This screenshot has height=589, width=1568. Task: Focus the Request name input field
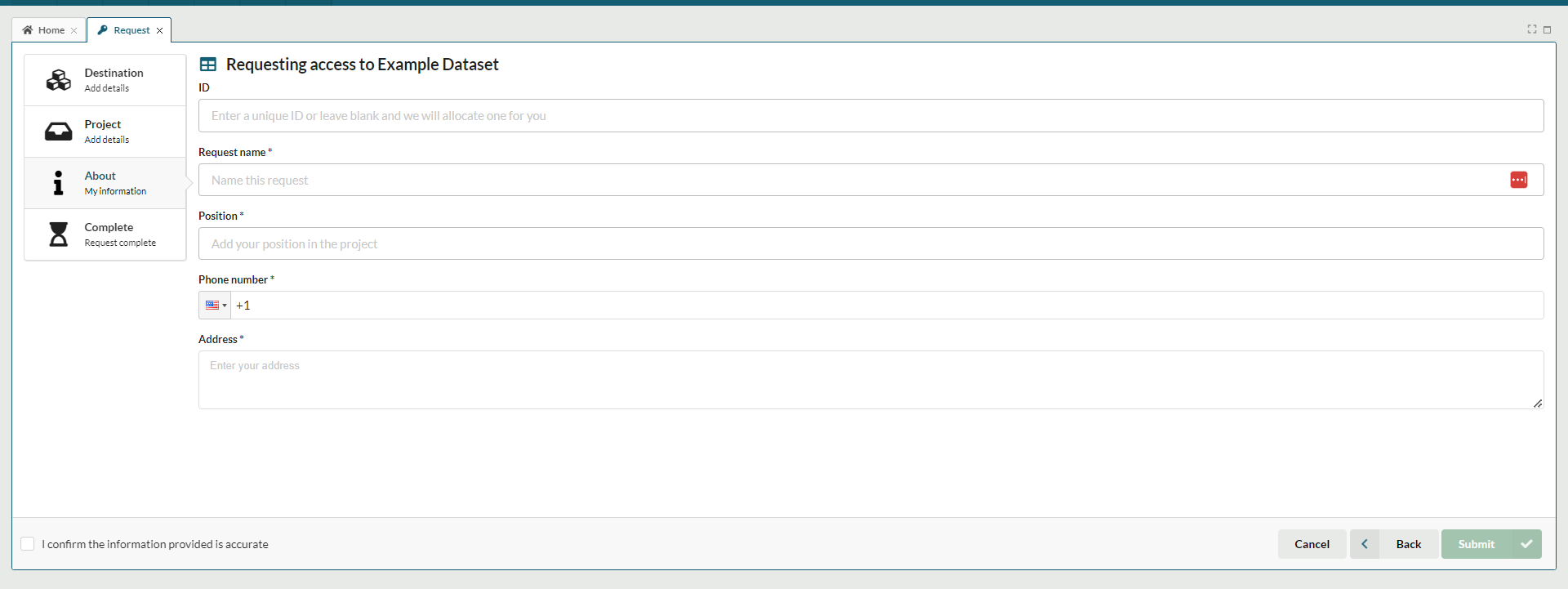(x=849, y=180)
